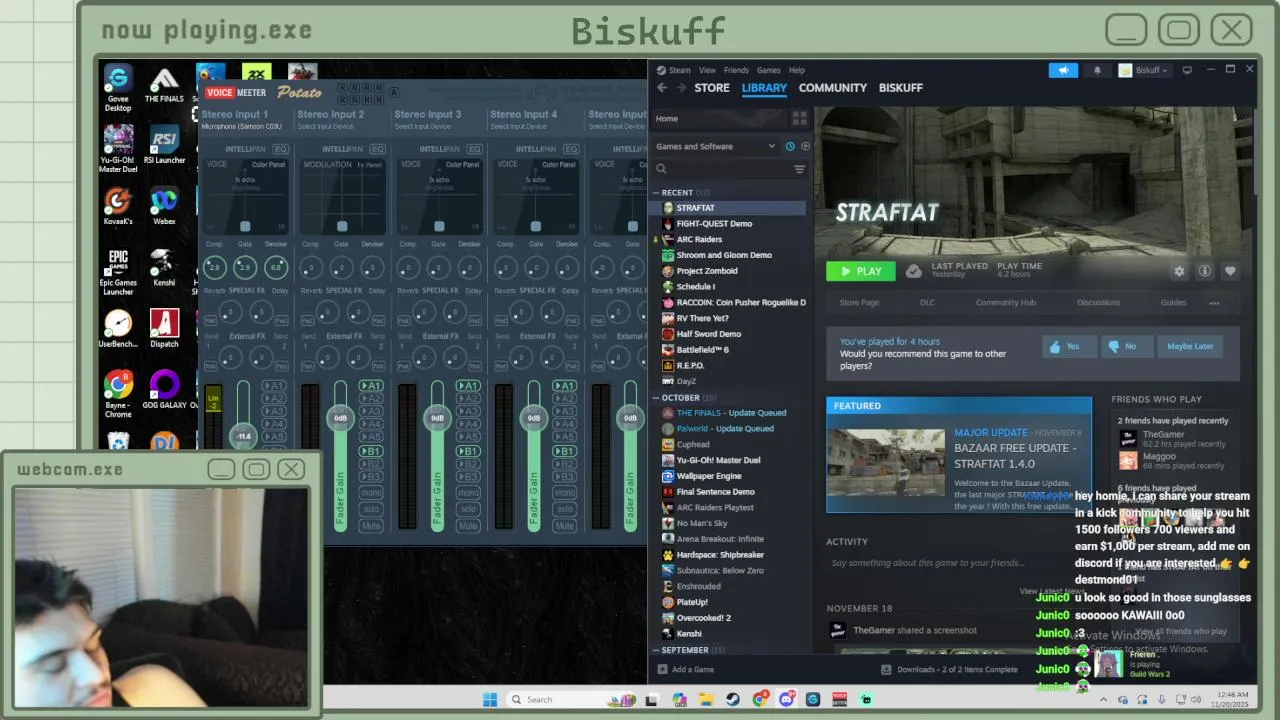Toggle B2 bus on Stereo Input 3
This screenshot has width=1280, height=720.
468,464
